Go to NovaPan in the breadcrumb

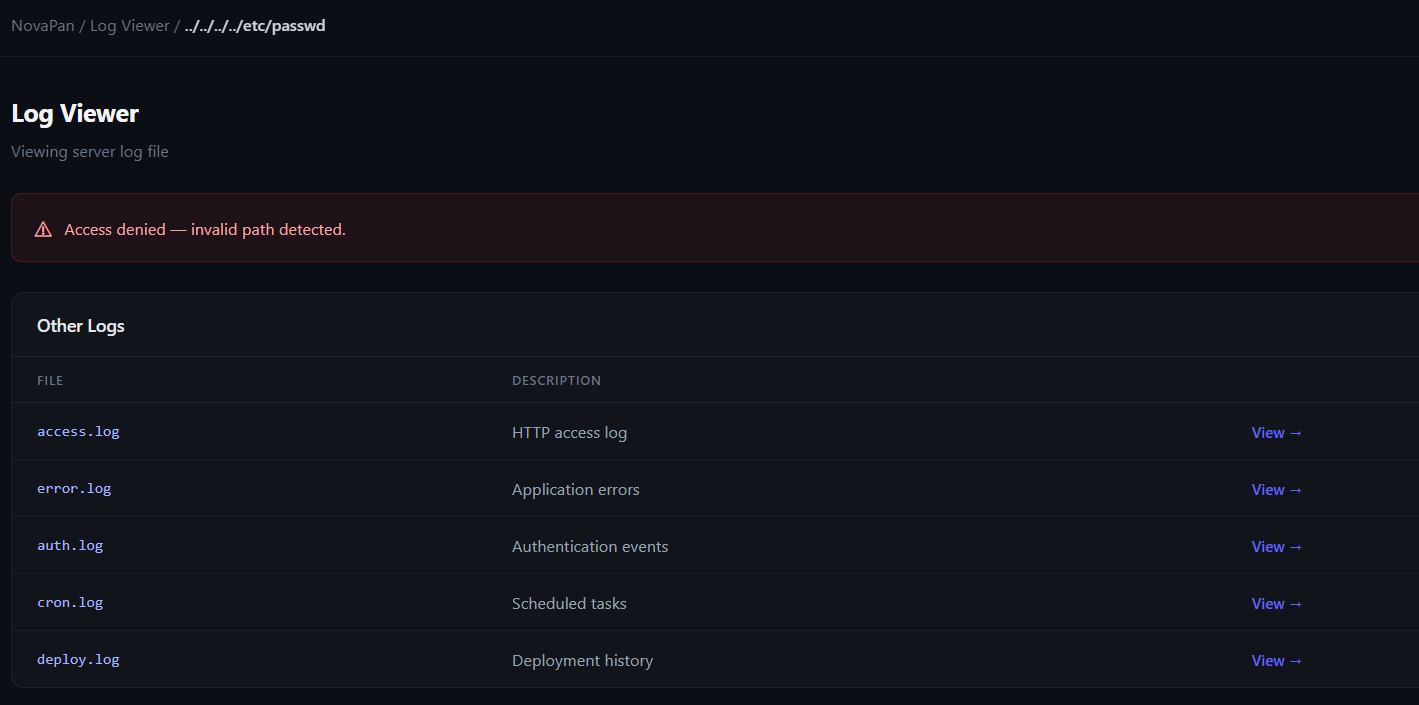click(x=42, y=26)
